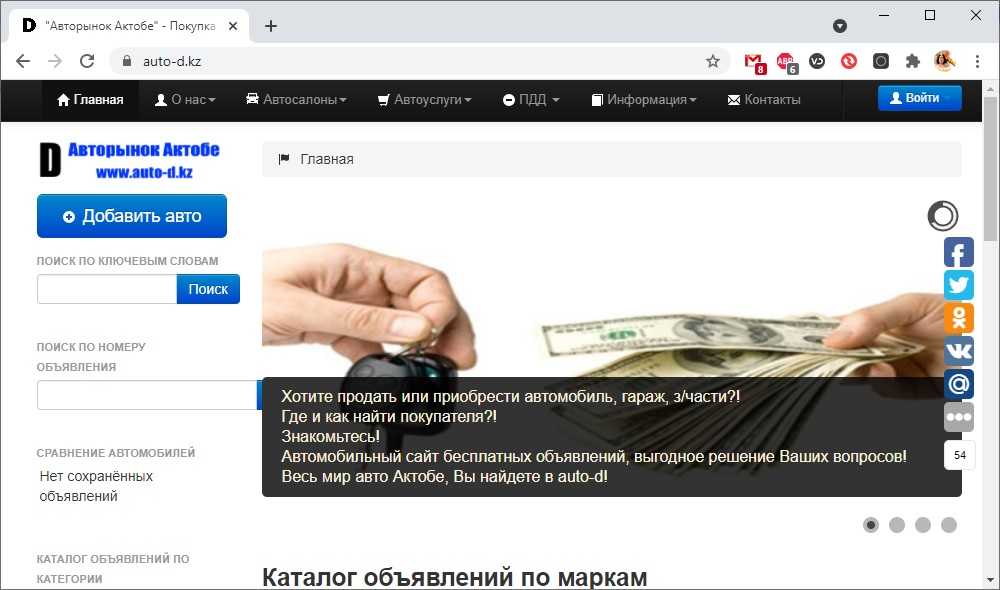Expand the Автосалоны dropdown menu
This screenshot has width=1000, height=590.
pos(297,100)
